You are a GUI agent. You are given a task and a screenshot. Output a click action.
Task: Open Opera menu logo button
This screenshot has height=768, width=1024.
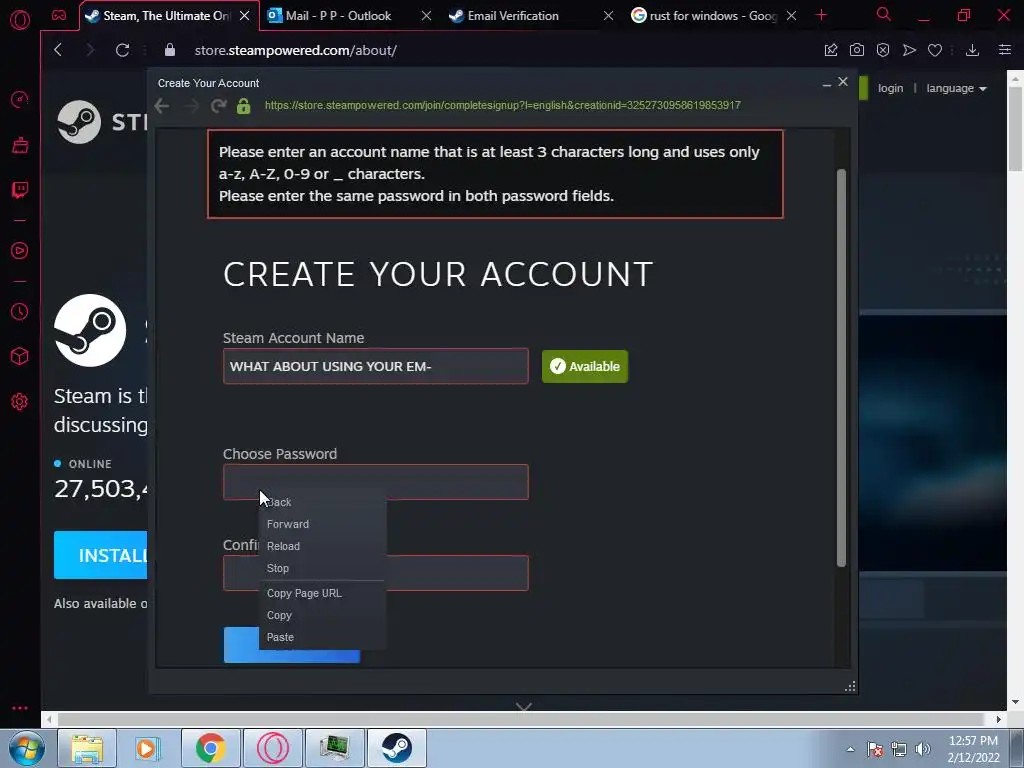pyautogui.click(x=20, y=20)
